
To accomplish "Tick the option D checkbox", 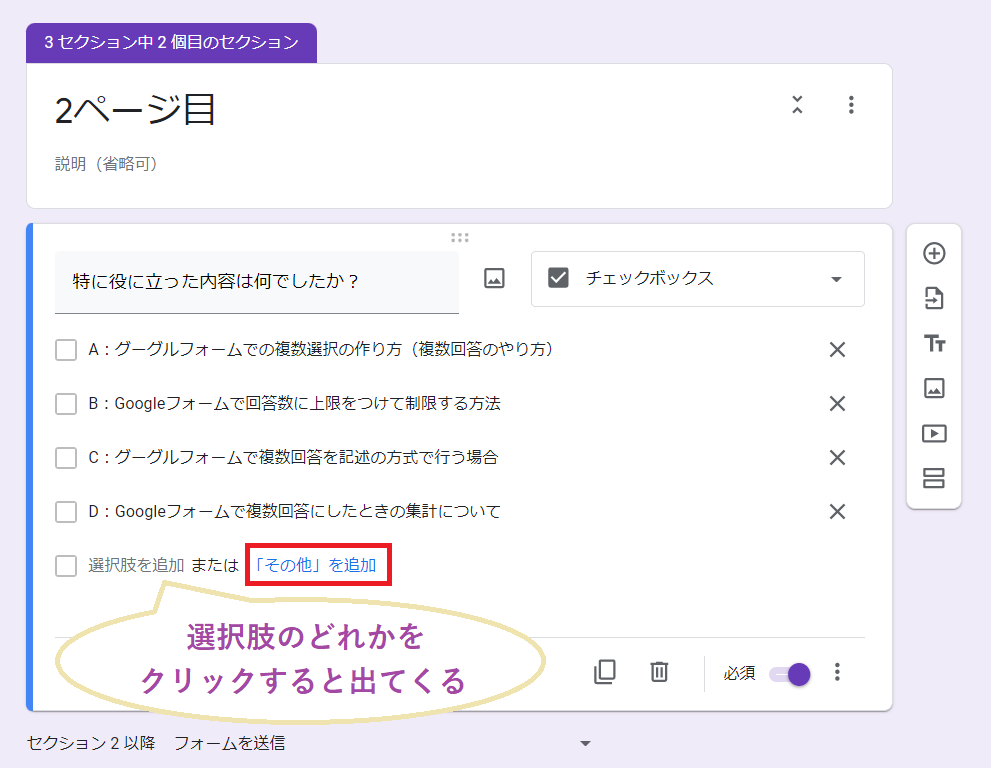I will pyautogui.click(x=66, y=511).
